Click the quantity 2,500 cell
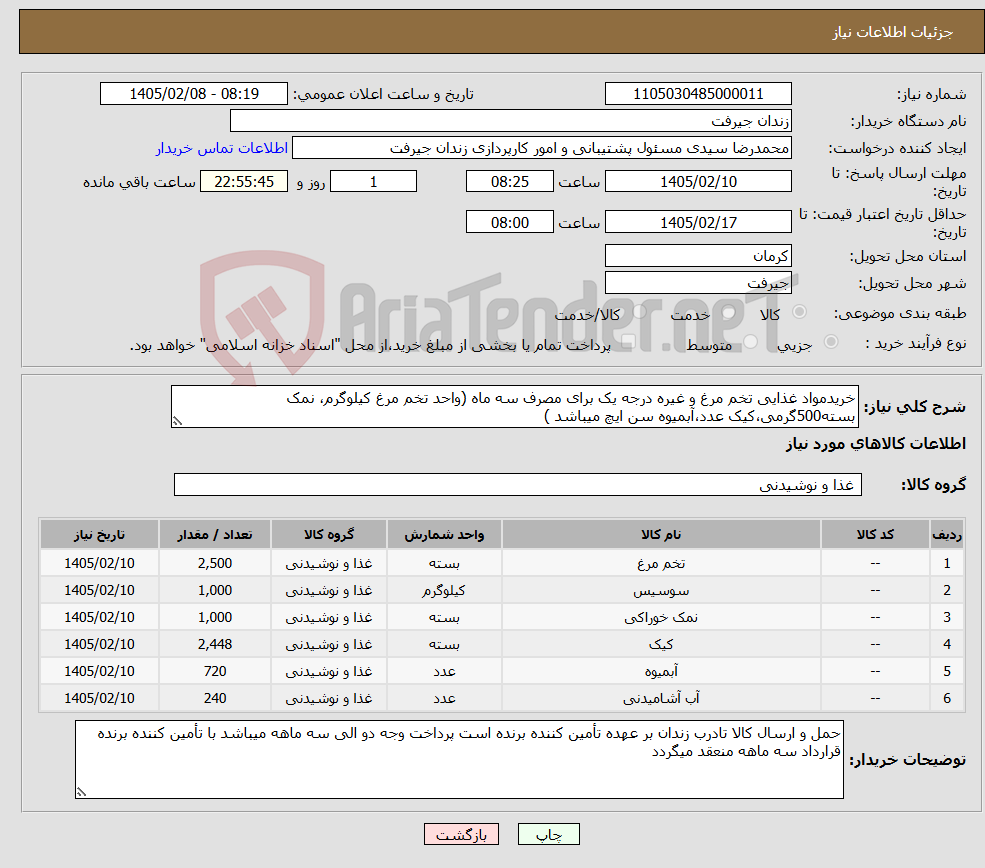The image size is (985, 868). pyautogui.click(x=215, y=563)
